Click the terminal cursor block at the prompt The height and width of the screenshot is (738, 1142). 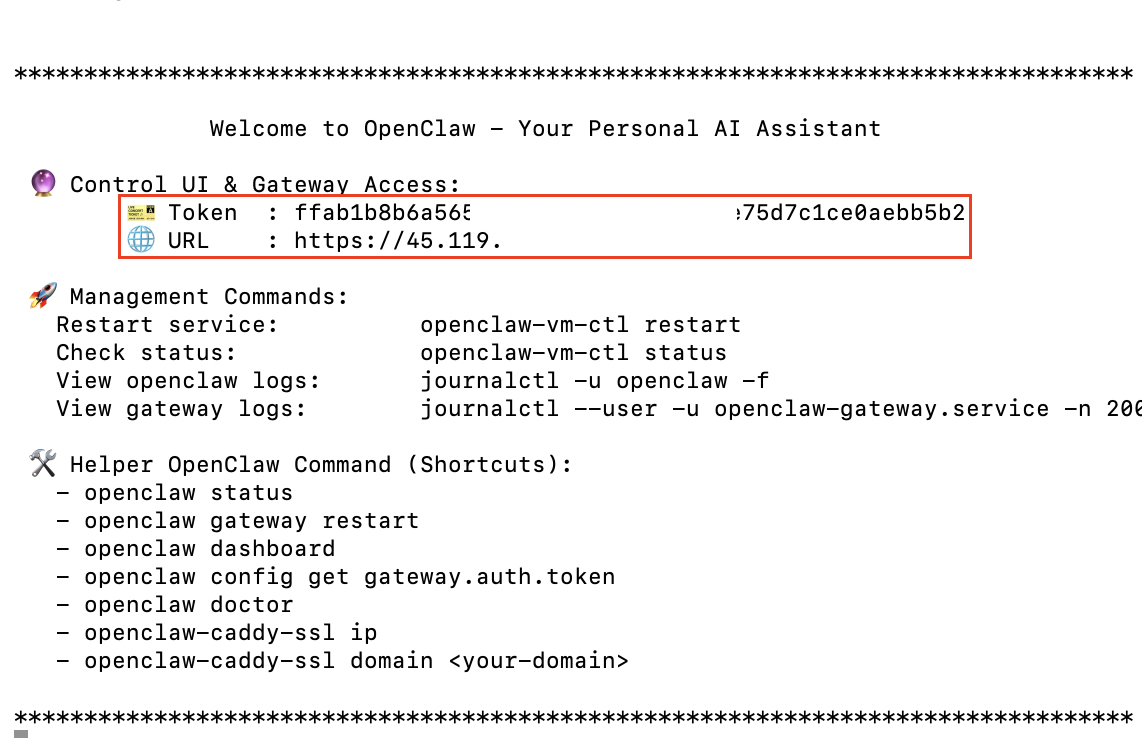pos(21,734)
